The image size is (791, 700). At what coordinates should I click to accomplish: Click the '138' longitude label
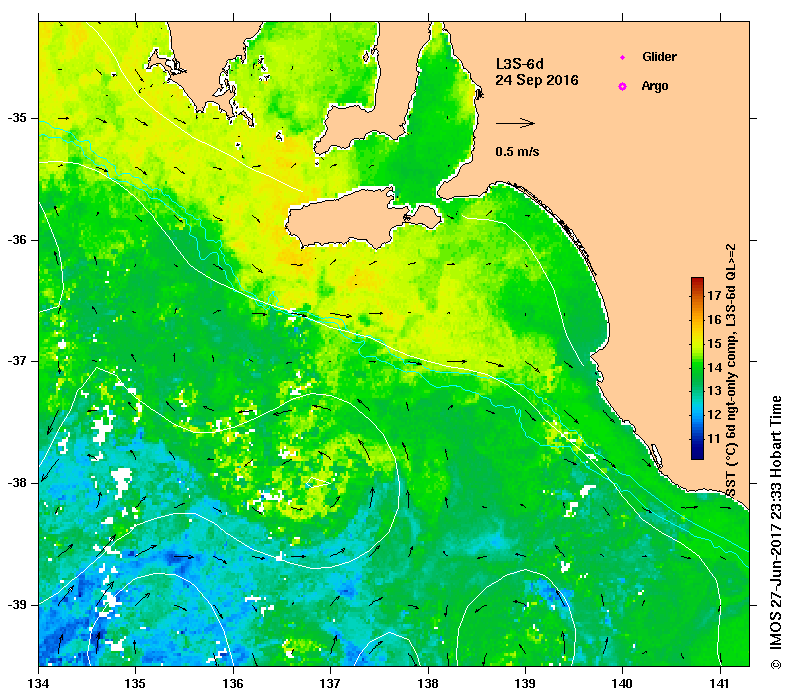point(428,684)
